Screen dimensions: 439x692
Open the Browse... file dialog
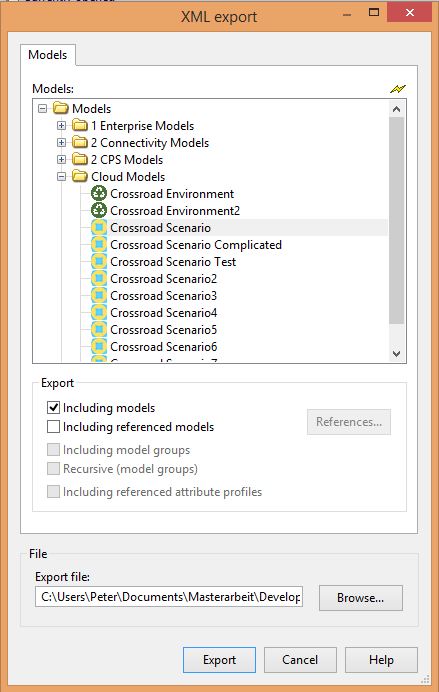pos(360,598)
